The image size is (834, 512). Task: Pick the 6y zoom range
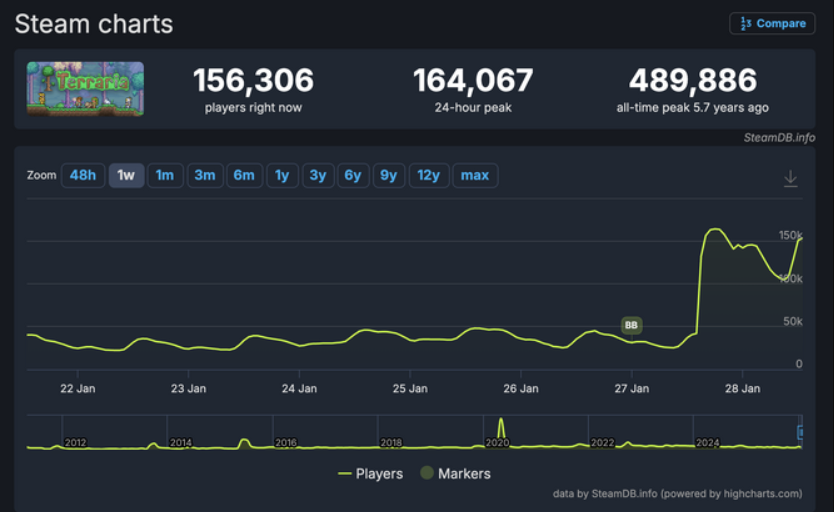[x=352, y=176]
